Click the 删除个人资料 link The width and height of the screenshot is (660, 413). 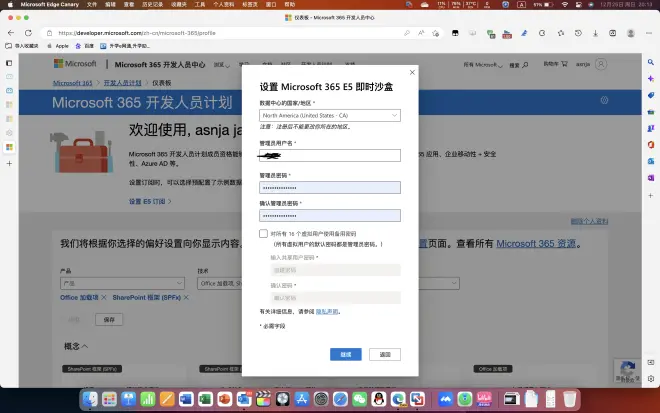tap(589, 221)
